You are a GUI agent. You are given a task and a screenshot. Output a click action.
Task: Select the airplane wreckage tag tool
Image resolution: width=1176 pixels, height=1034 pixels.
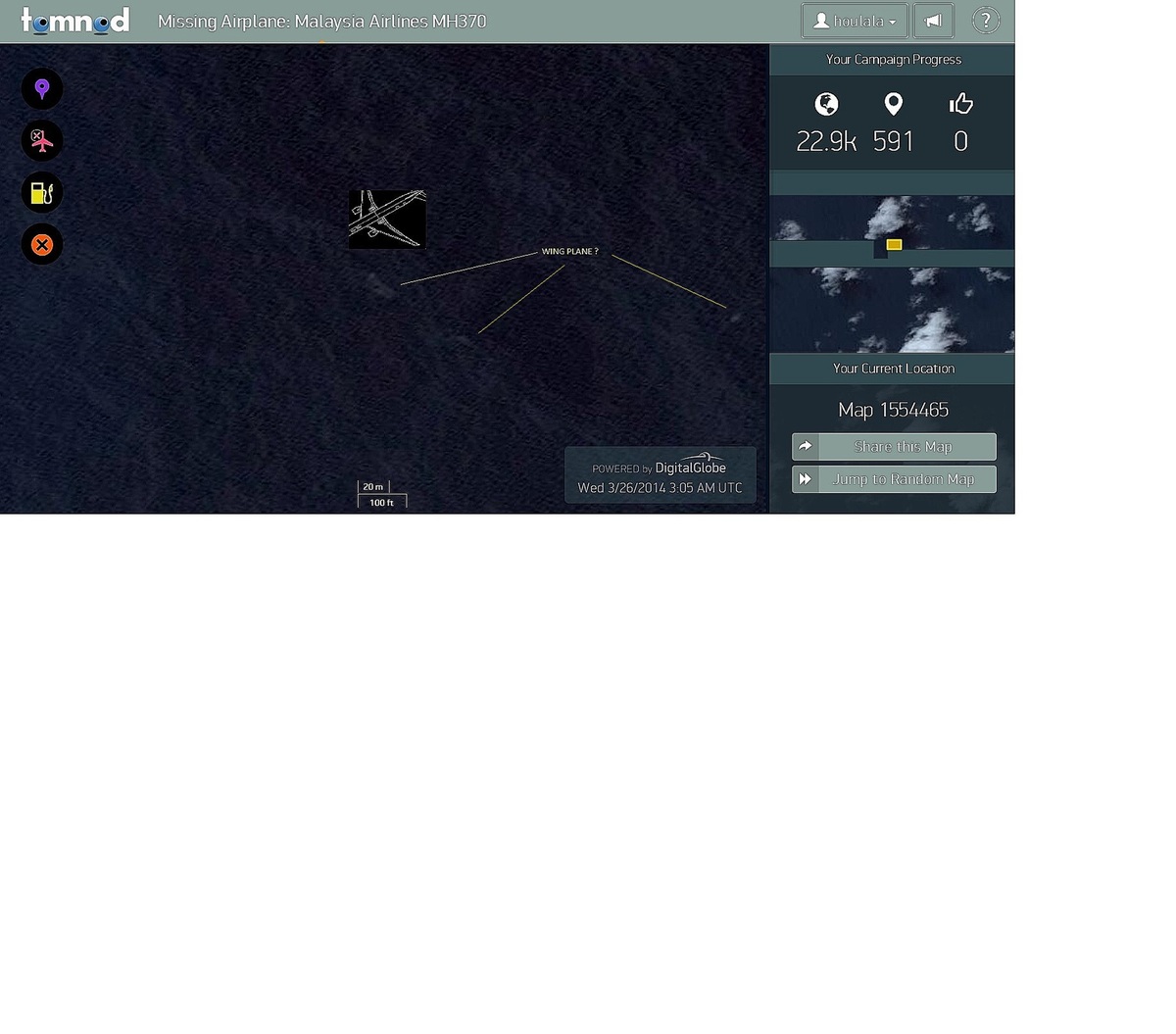click(42, 141)
